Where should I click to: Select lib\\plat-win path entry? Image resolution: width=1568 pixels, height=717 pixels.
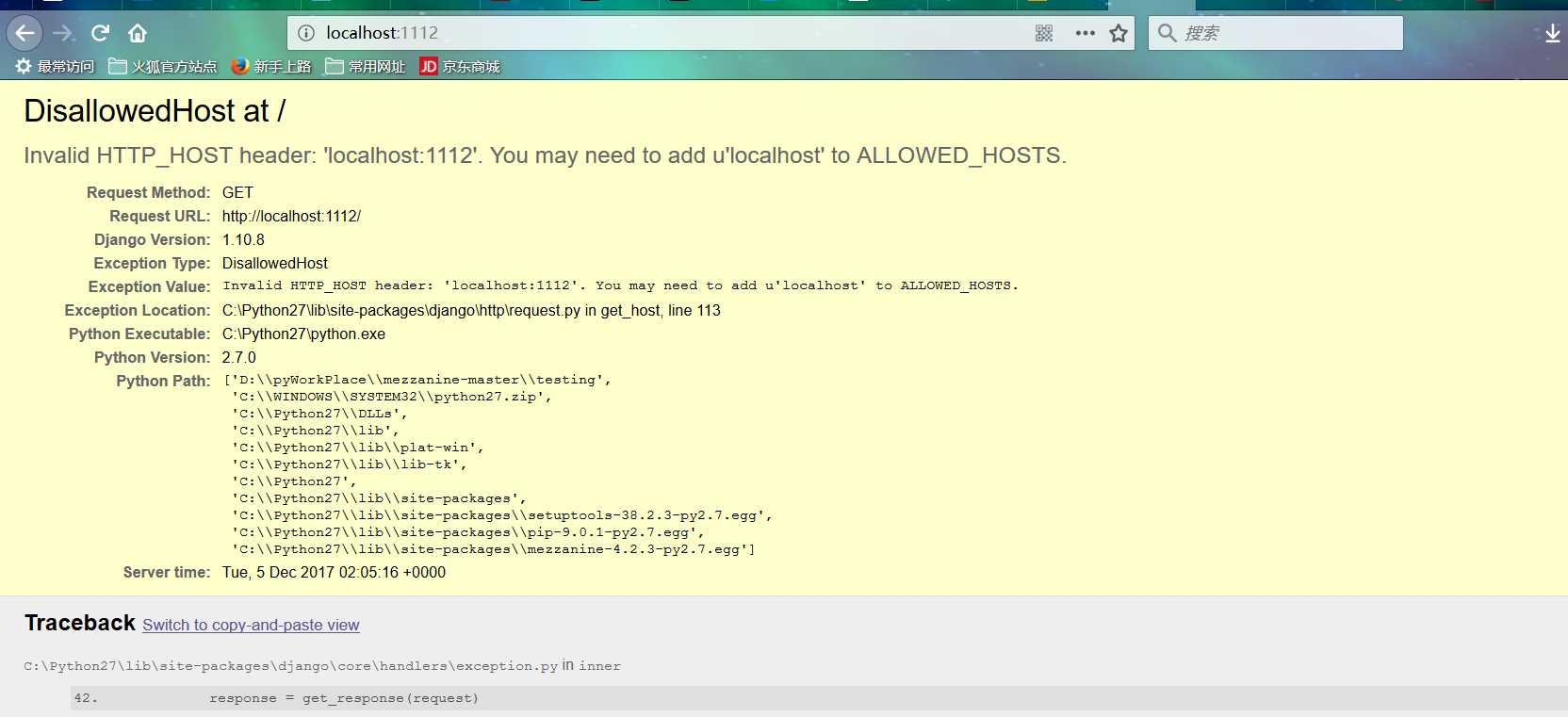point(358,448)
